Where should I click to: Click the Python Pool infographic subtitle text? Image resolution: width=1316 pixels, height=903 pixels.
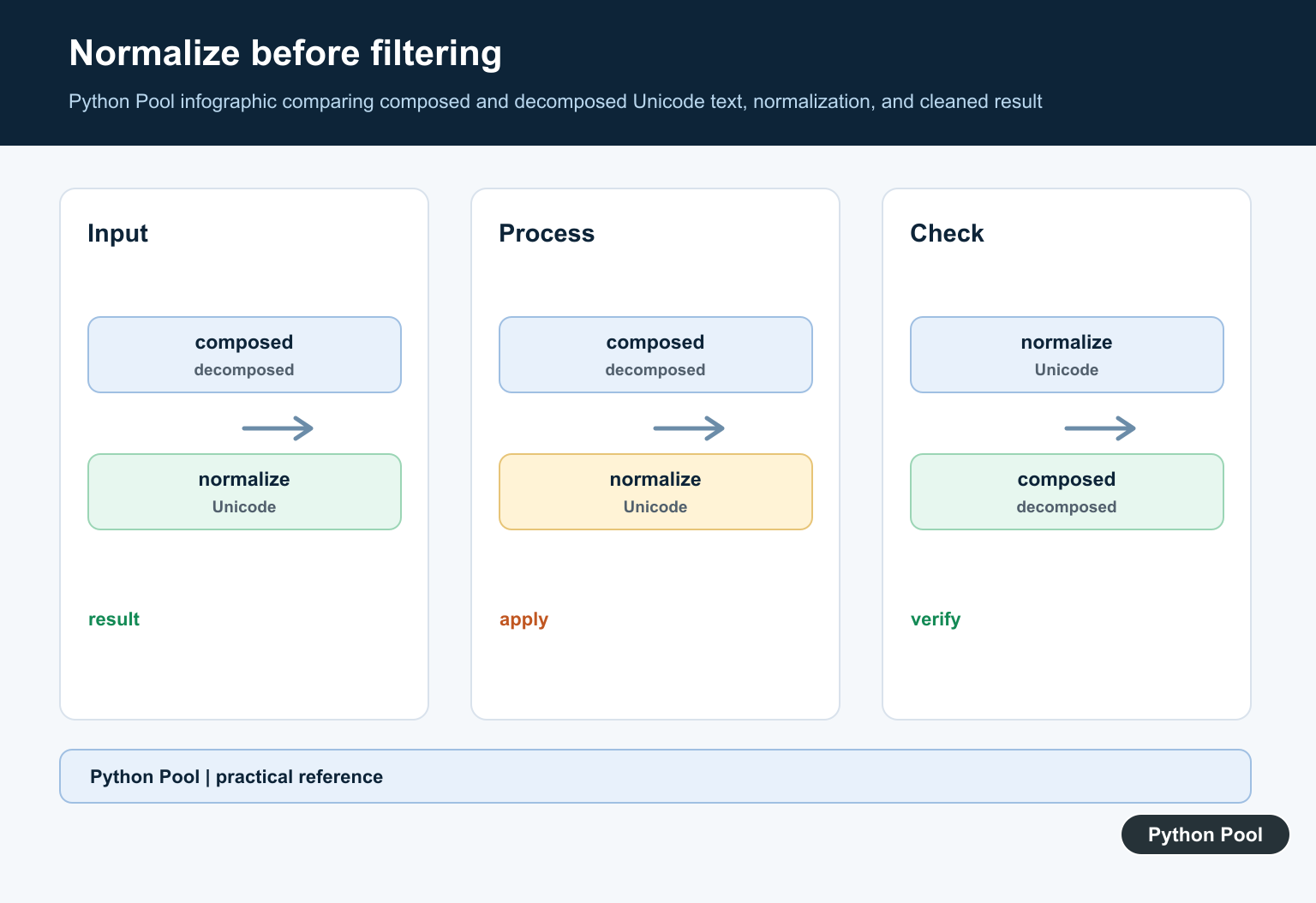click(x=555, y=102)
